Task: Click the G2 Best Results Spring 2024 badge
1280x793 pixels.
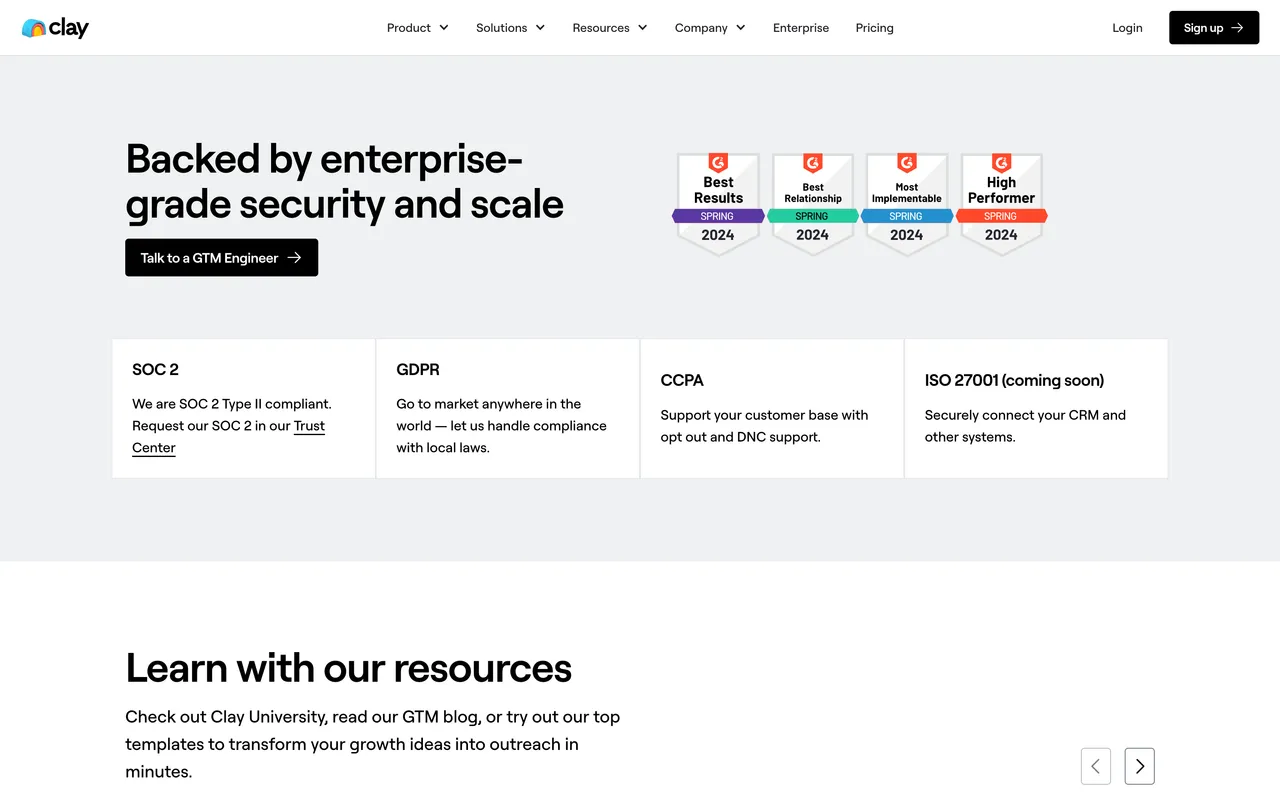Action: pos(717,200)
